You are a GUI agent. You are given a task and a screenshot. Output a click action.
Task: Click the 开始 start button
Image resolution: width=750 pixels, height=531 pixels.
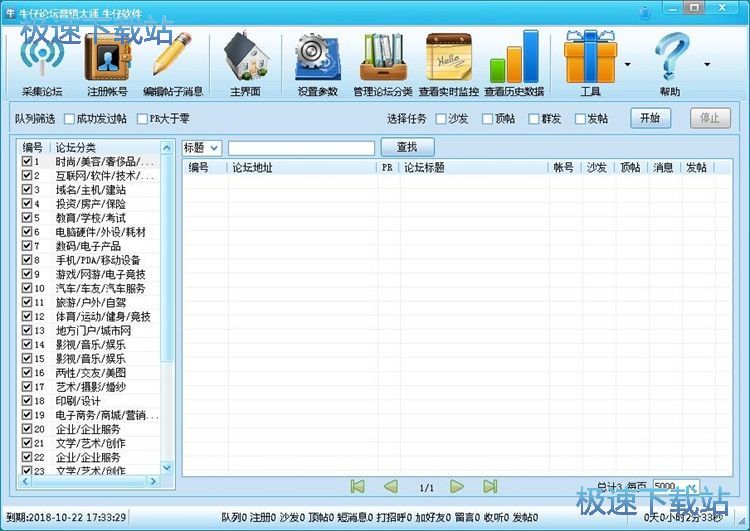[x=650, y=118]
